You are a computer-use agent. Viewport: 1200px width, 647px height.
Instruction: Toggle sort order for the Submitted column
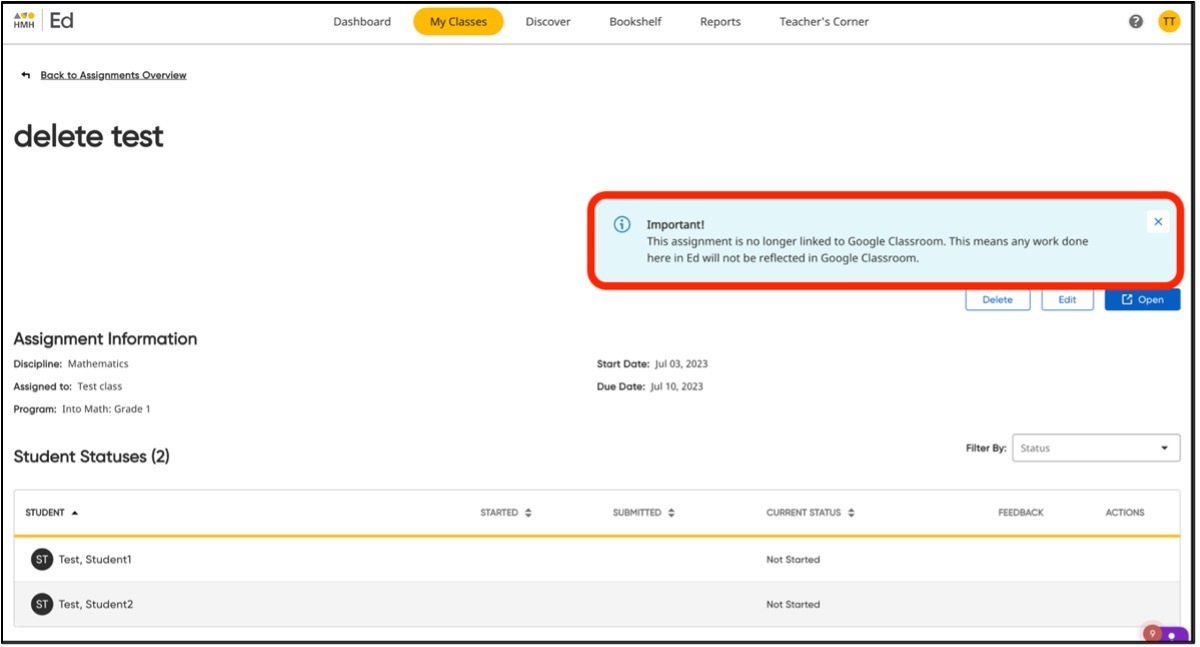pyautogui.click(x=670, y=512)
